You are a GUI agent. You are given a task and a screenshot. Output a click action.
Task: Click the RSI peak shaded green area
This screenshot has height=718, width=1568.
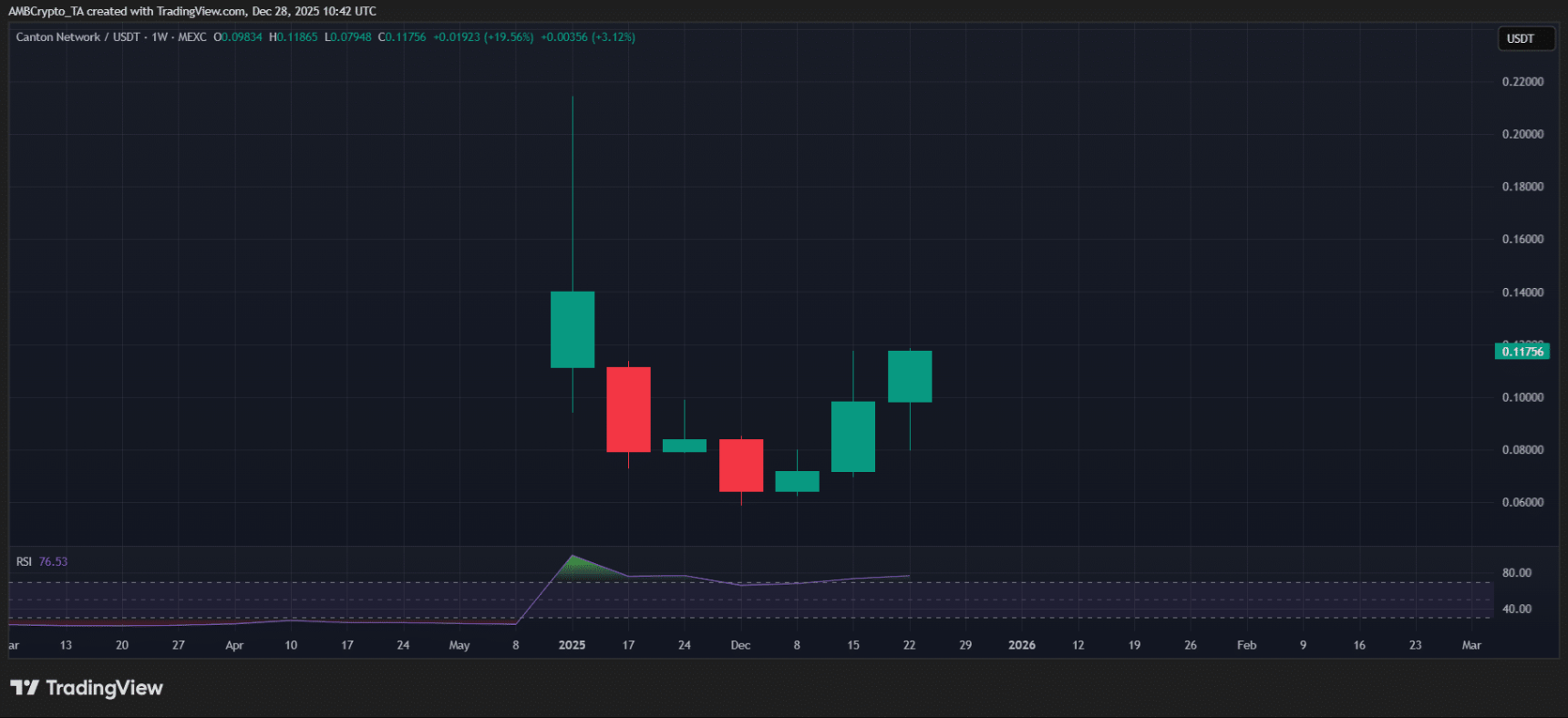[x=574, y=569]
